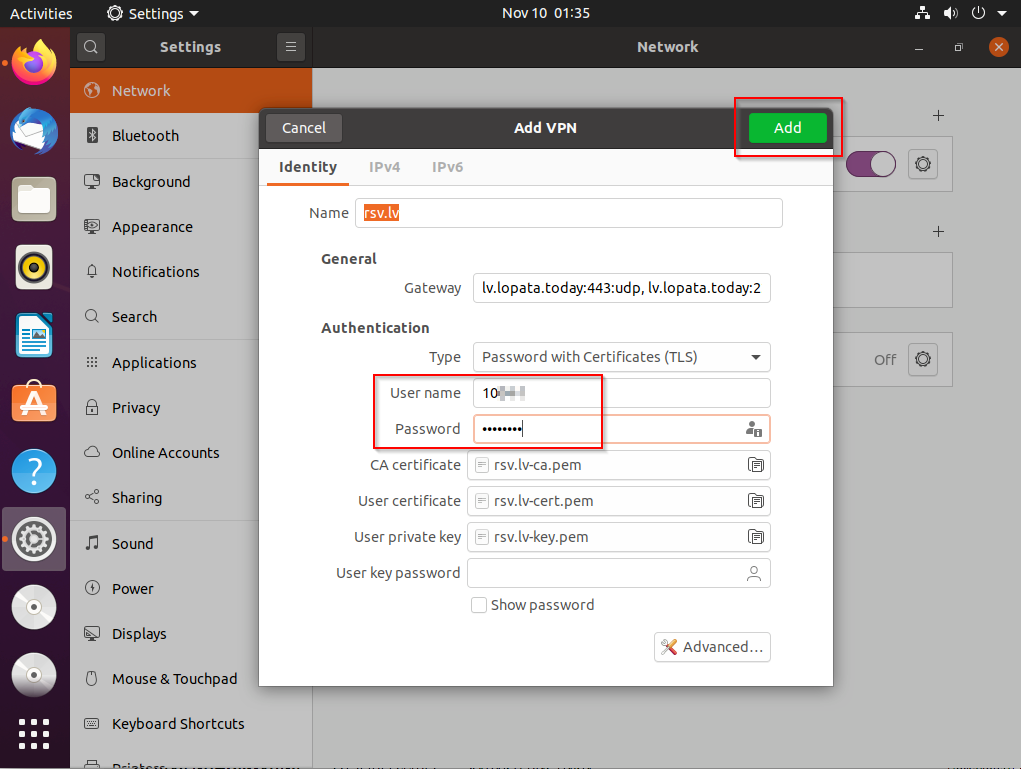Enable the Show password checkbox
The height and width of the screenshot is (769, 1021).
(479, 605)
